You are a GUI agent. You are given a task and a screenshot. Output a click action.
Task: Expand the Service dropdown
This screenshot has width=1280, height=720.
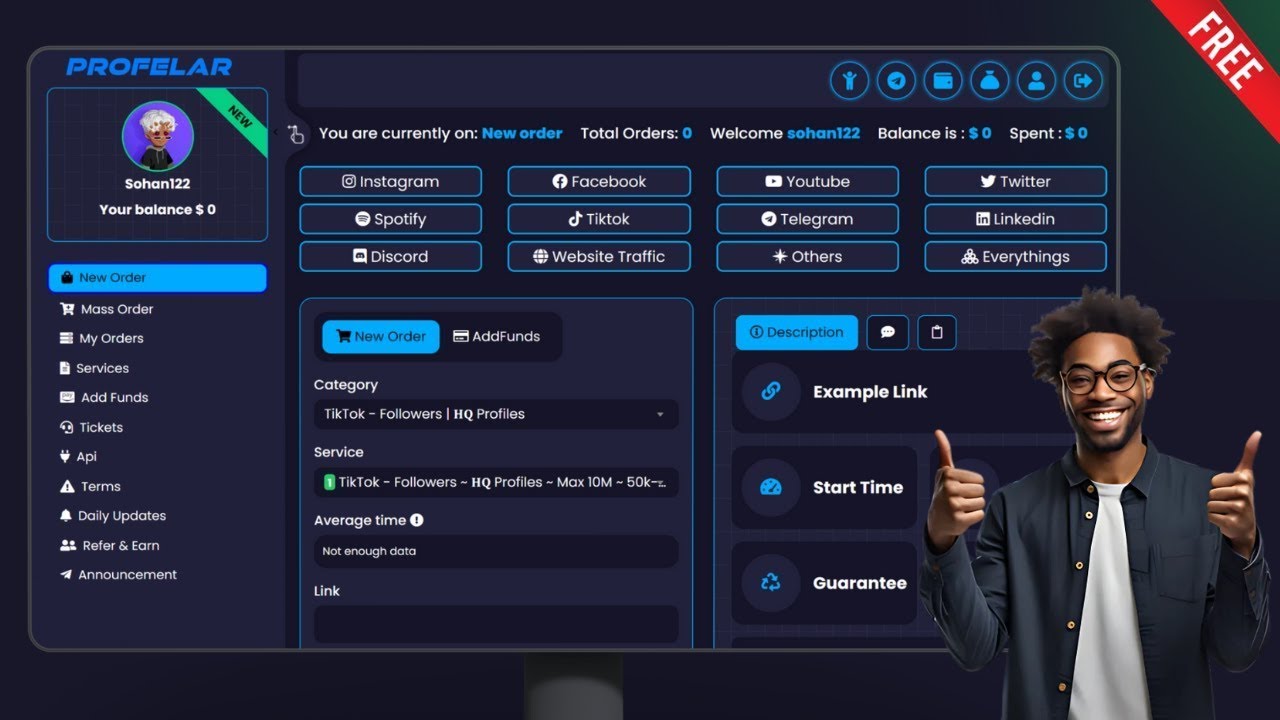pos(496,482)
